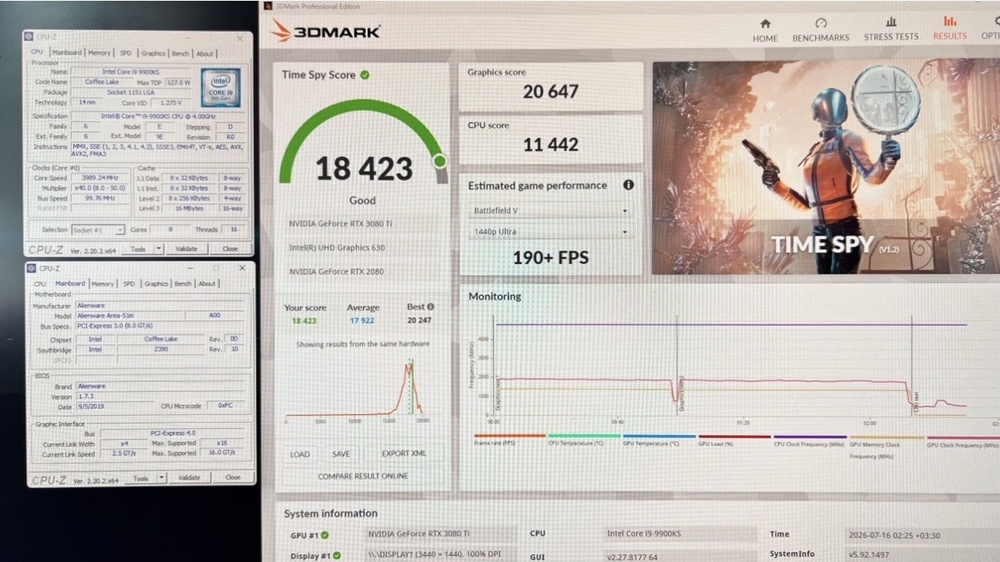Switch to Graphics tab in upper CPU-Z window
This screenshot has height=562, width=1000.
pyautogui.click(x=153, y=54)
